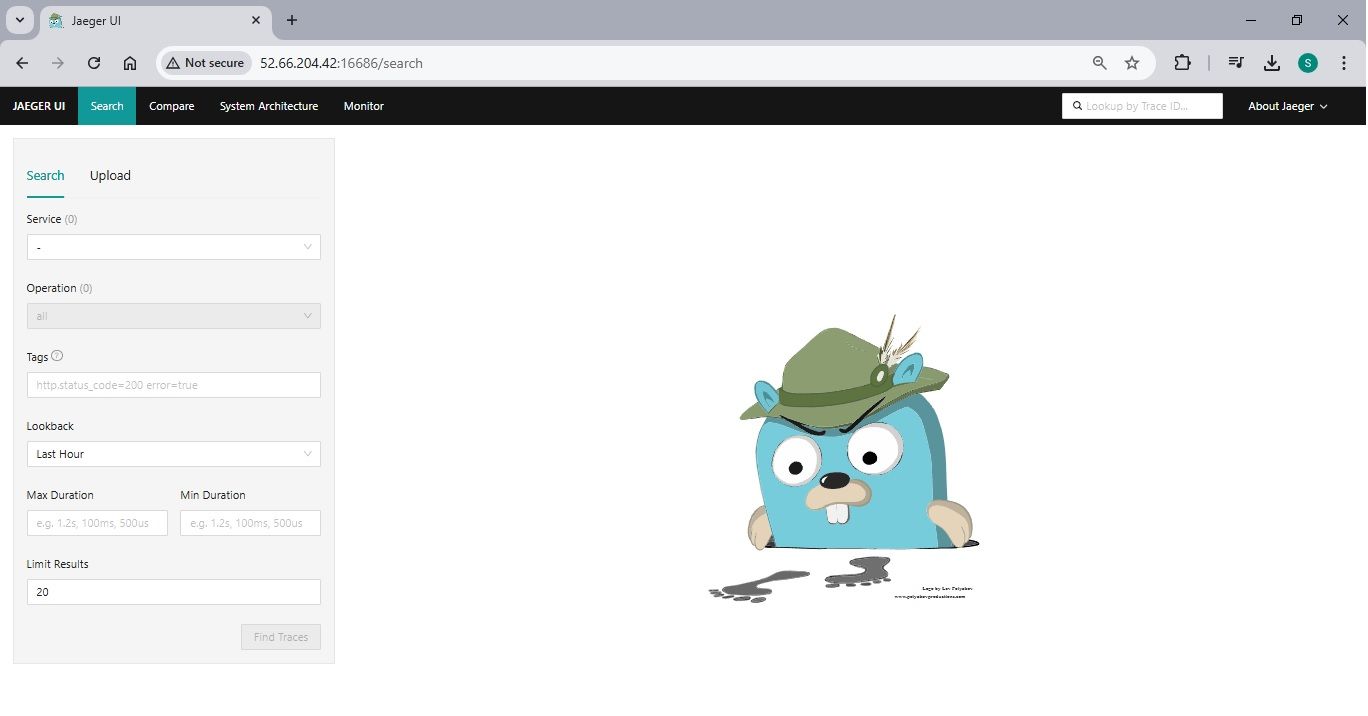Expand the Service dropdown
The width and height of the screenshot is (1368, 716).
(x=173, y=247)
